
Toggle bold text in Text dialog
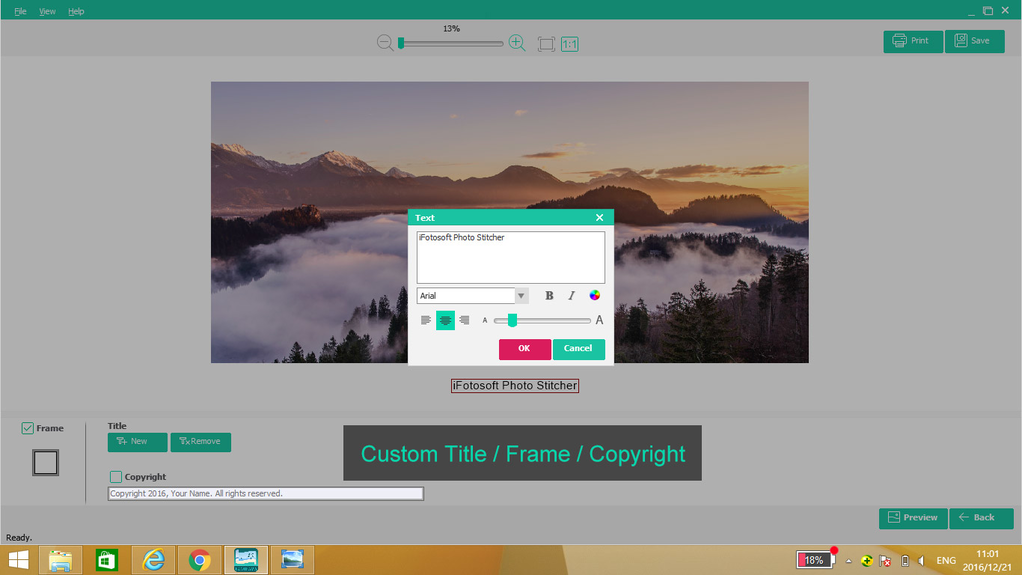[x=549, y=295]
